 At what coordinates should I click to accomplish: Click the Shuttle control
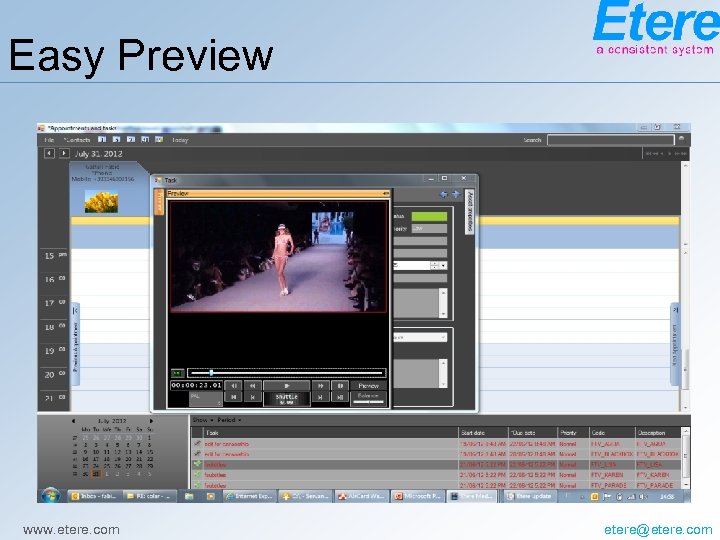pyautogui.click(x=287, y=399)
